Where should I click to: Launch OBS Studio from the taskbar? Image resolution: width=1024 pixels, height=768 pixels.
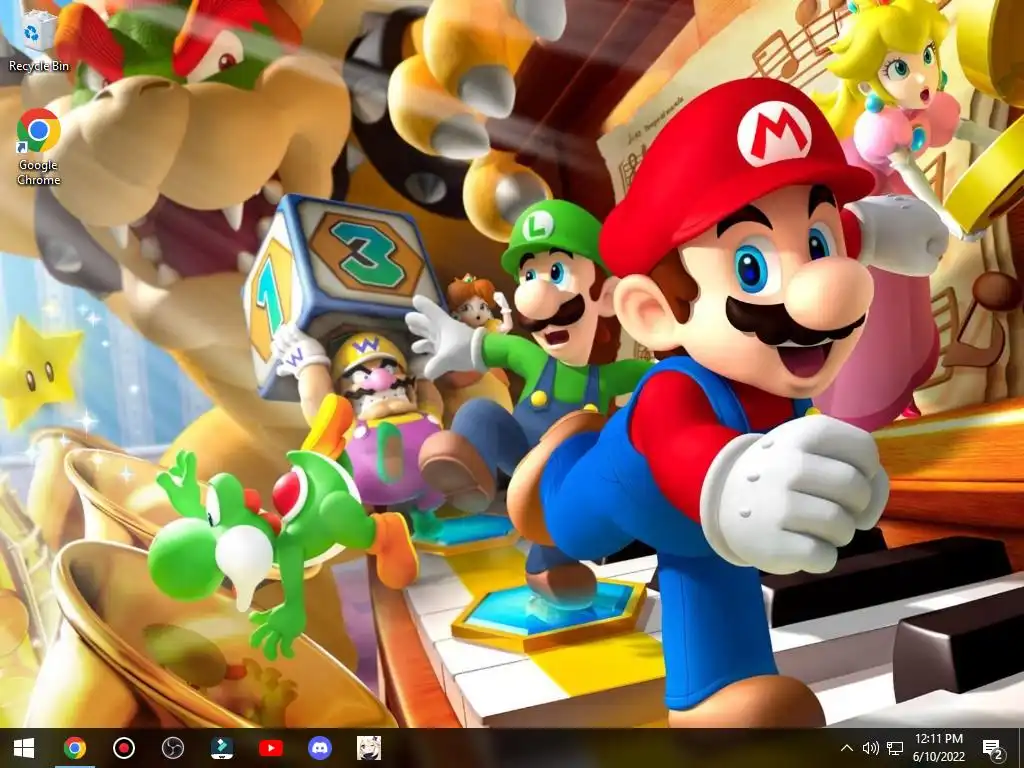[172, 748]
